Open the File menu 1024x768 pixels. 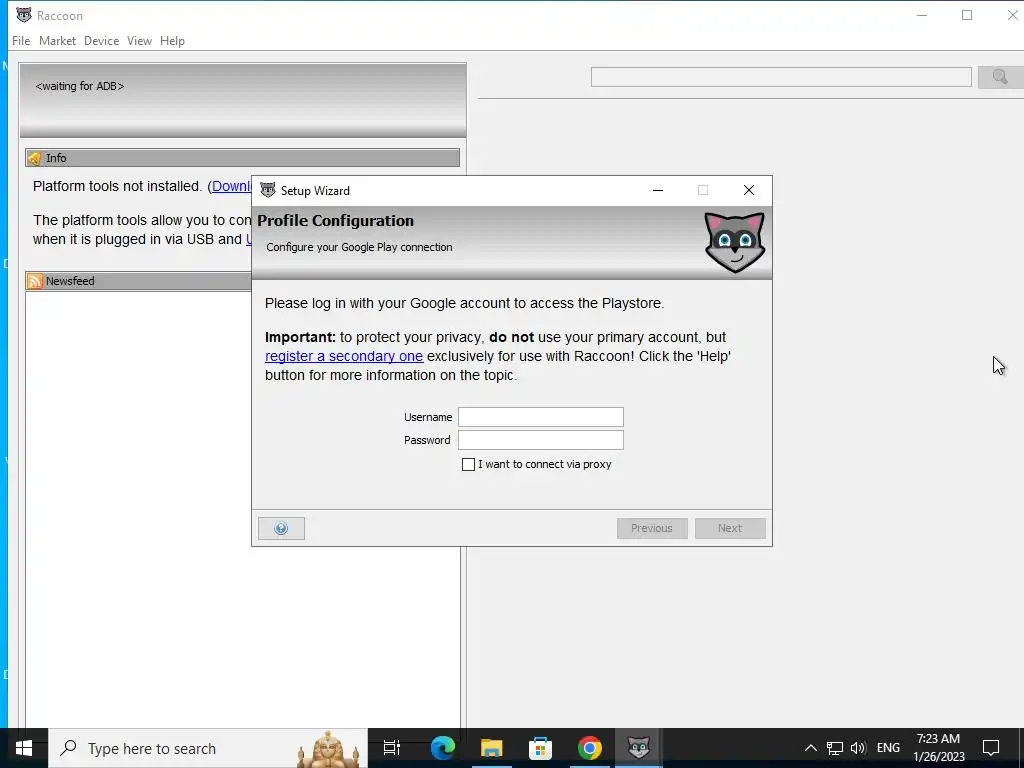[x=21, y=40]
